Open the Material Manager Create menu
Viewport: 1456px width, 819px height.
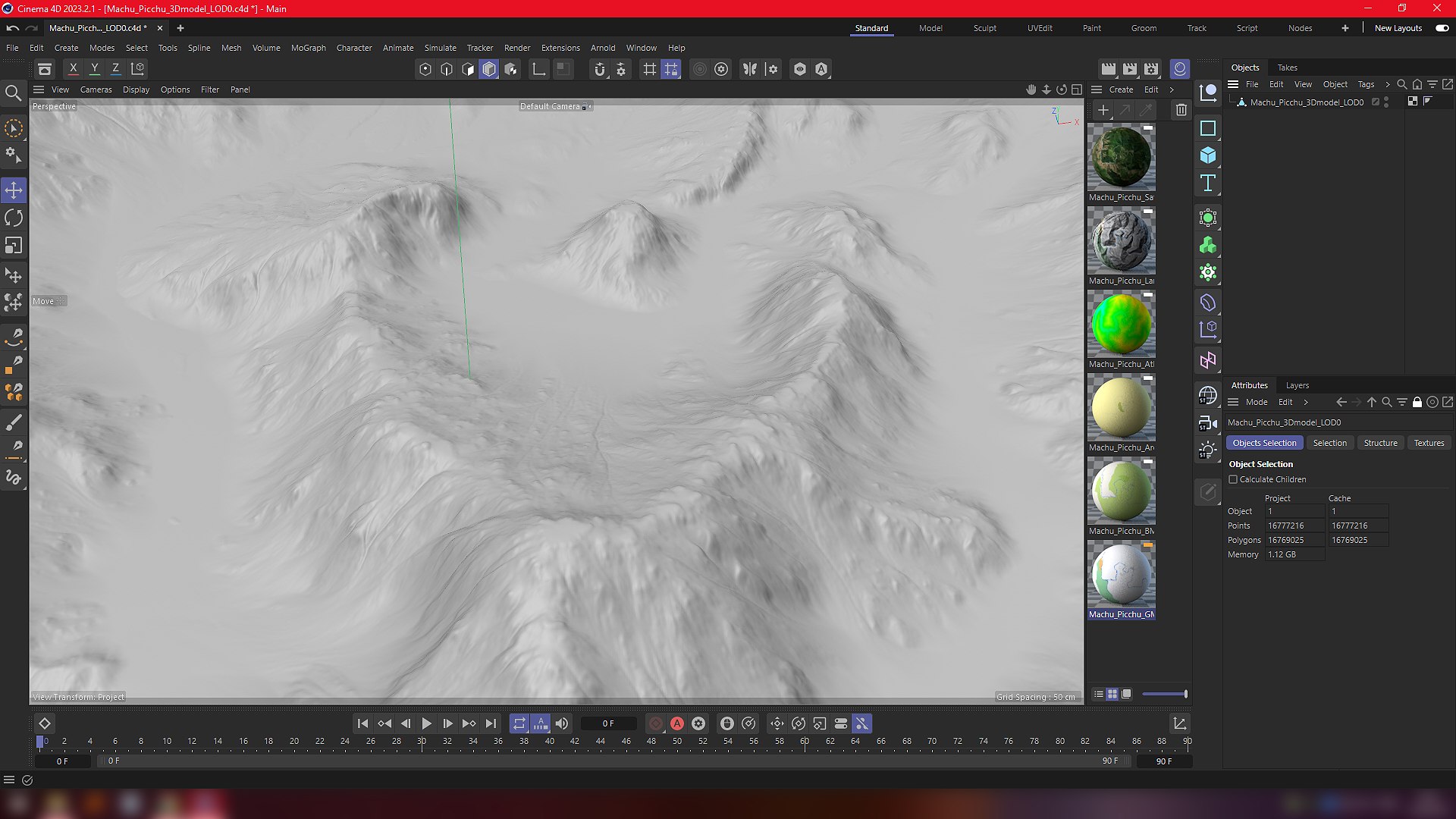click(x=1121, y=89)
